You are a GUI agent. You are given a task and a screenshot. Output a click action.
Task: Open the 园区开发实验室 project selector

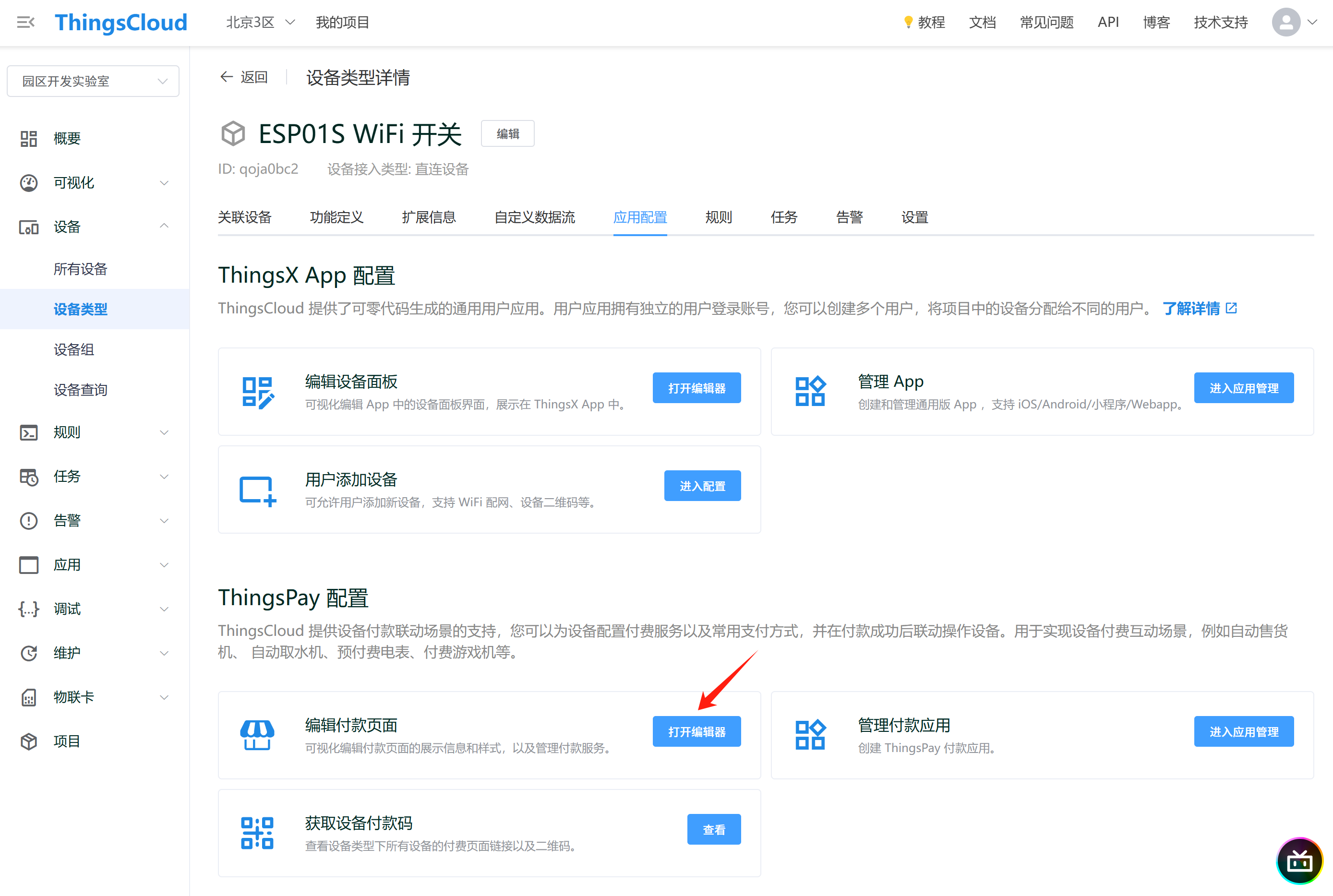coord(93,81)
